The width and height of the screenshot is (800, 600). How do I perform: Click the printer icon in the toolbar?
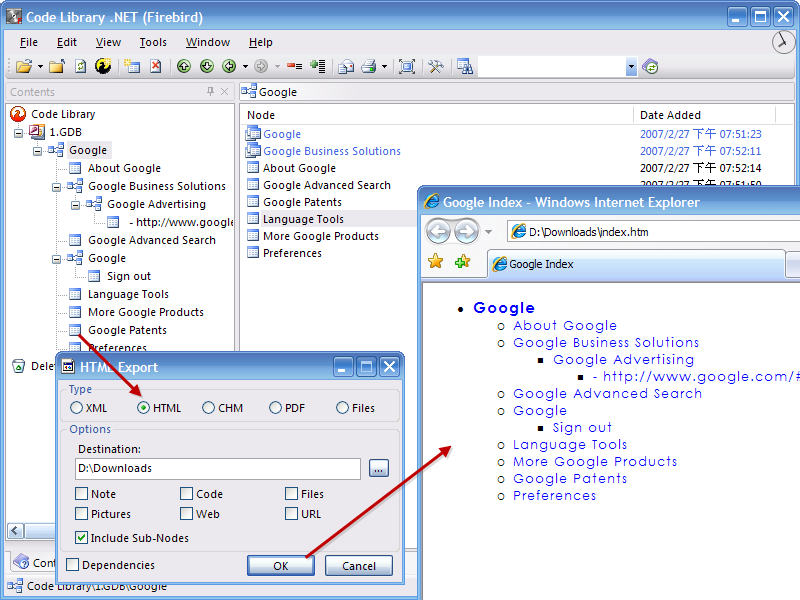(369, 66)
